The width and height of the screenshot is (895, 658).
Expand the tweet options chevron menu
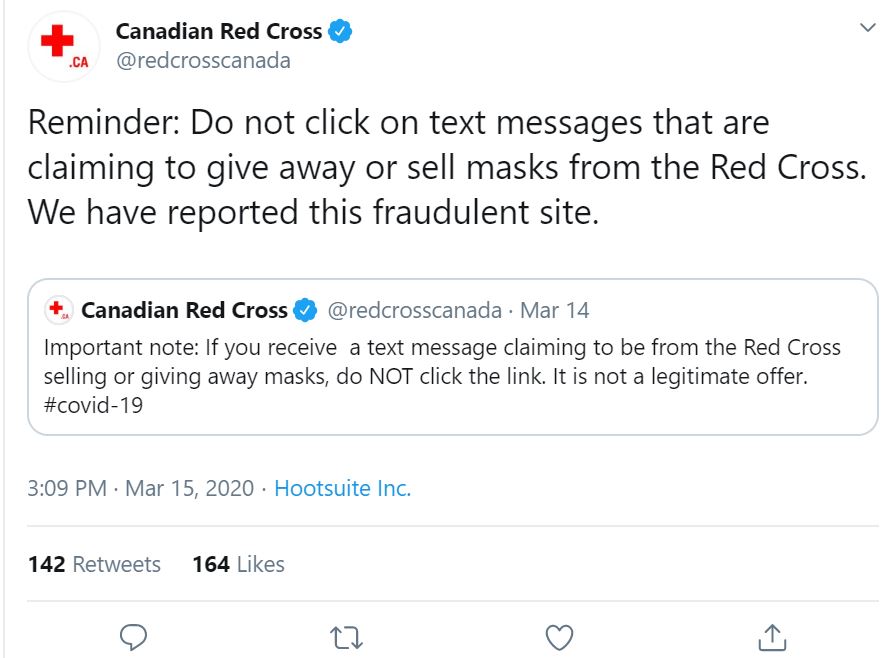pos(868,27)
